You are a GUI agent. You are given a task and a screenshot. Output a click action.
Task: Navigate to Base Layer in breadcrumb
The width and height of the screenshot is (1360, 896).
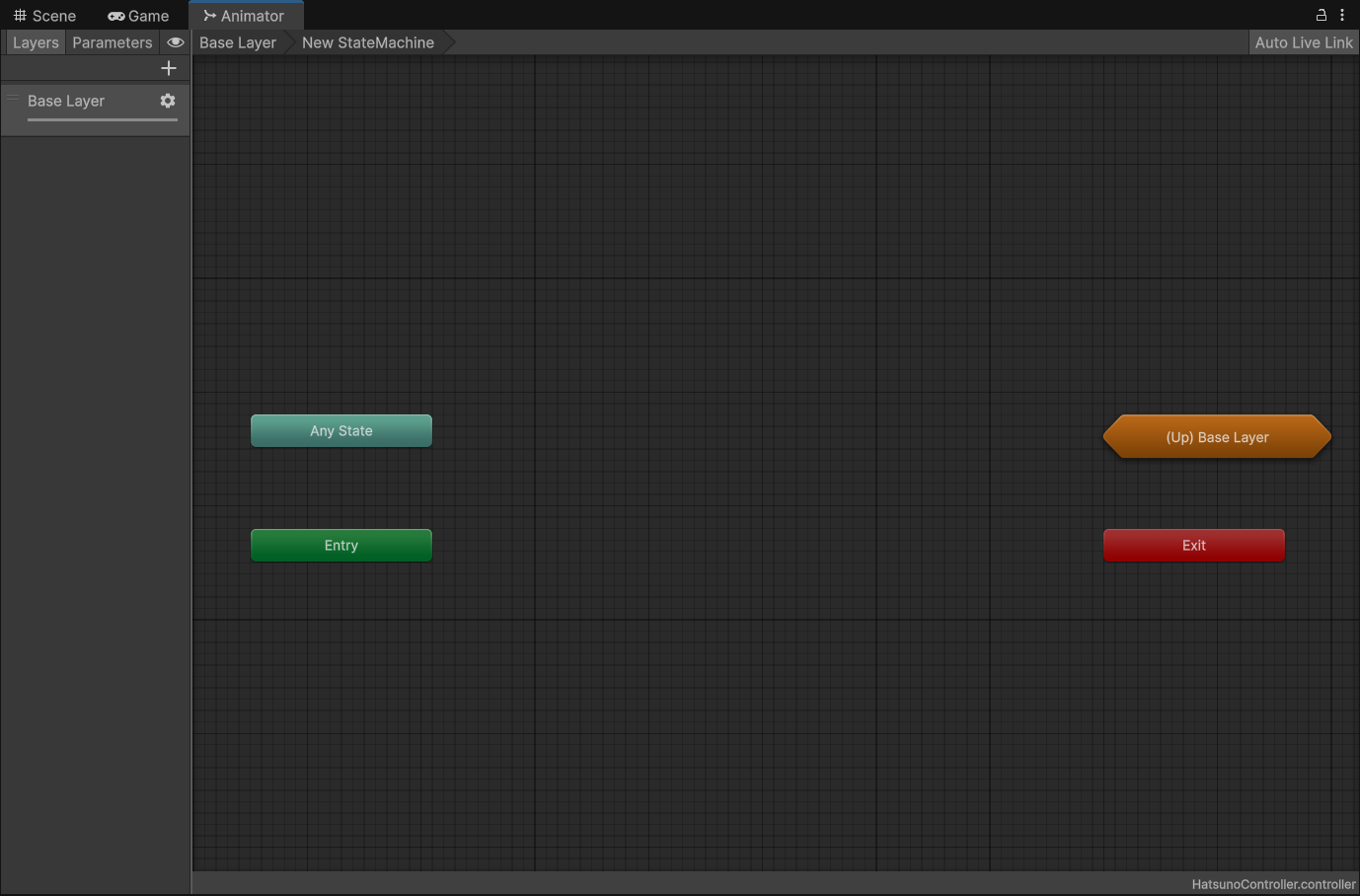(x=238, y=42)
